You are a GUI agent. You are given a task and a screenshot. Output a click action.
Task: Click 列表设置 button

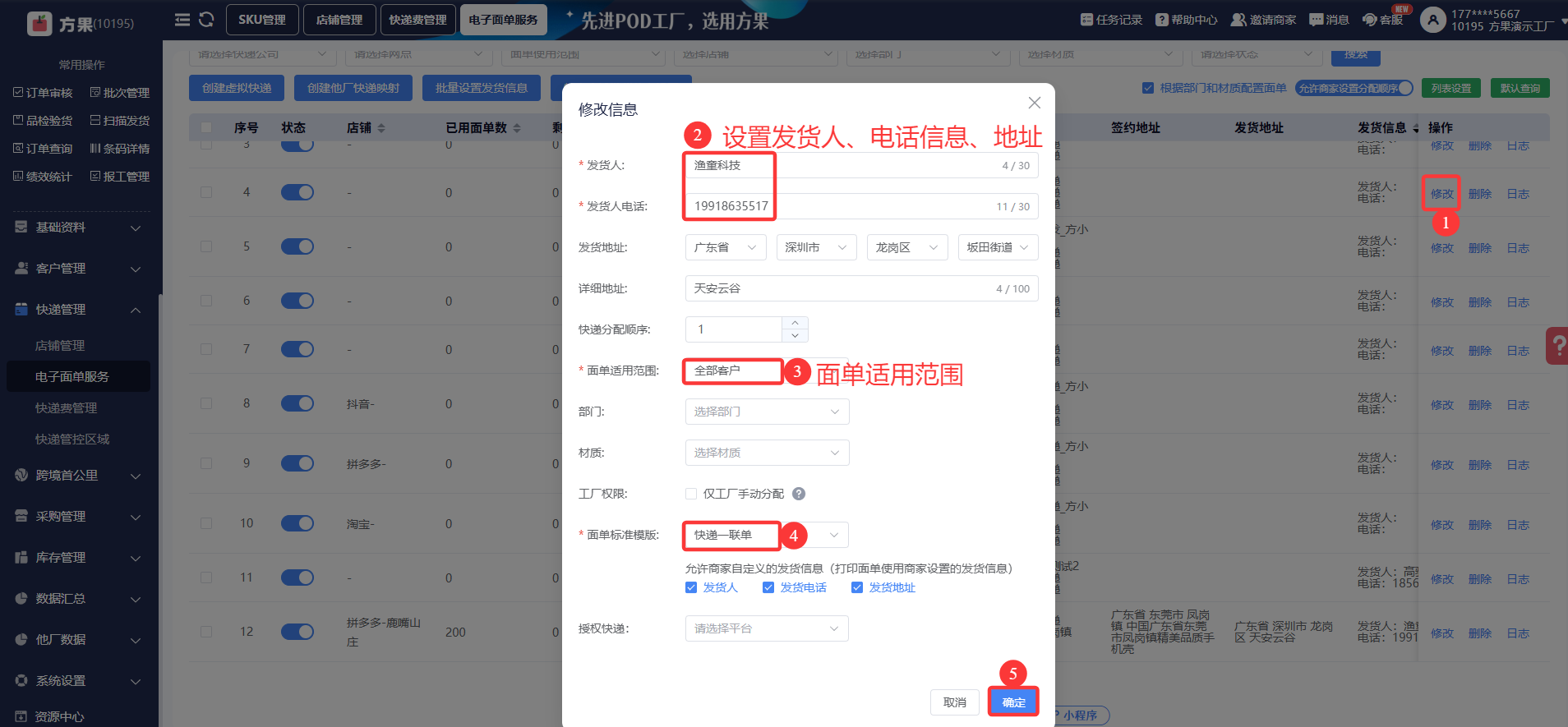pyautogui.click(x=1451, y=88)
